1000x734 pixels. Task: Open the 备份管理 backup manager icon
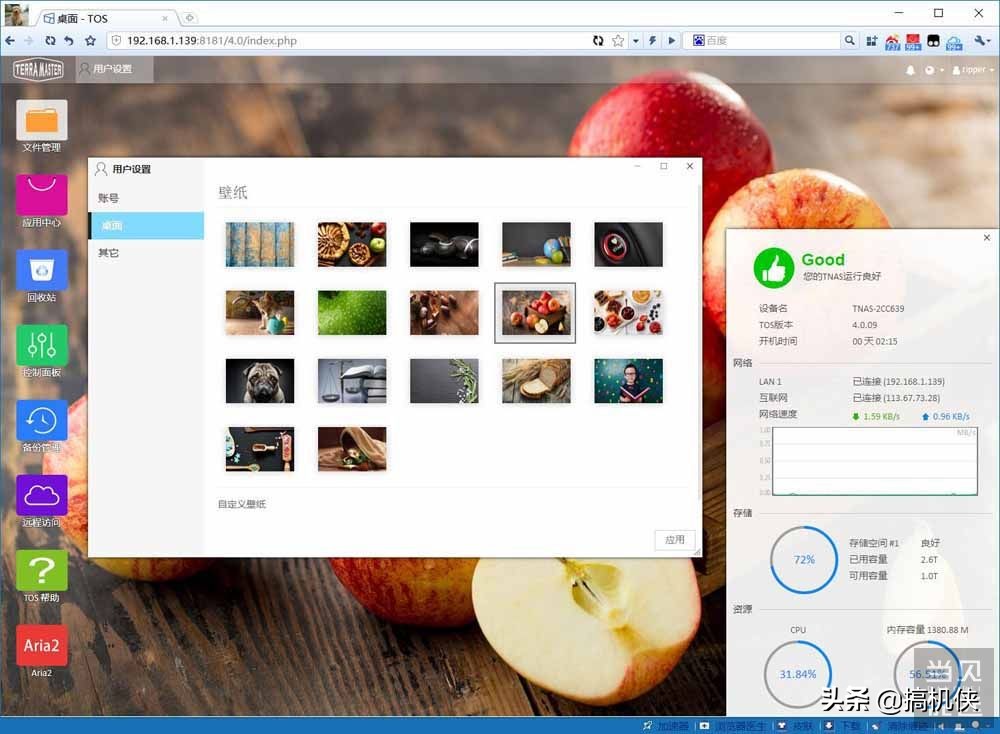[42, 420]
